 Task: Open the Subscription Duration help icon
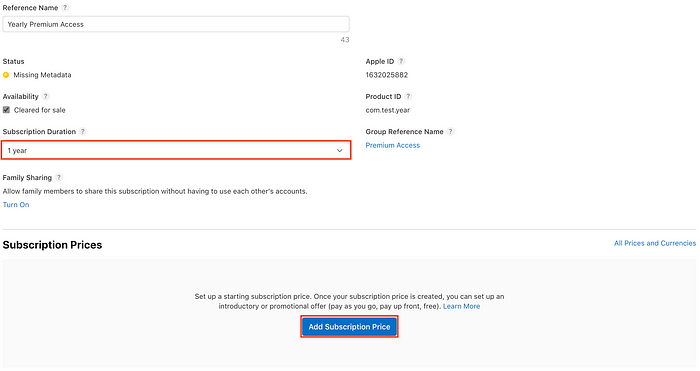coord(83,132)
